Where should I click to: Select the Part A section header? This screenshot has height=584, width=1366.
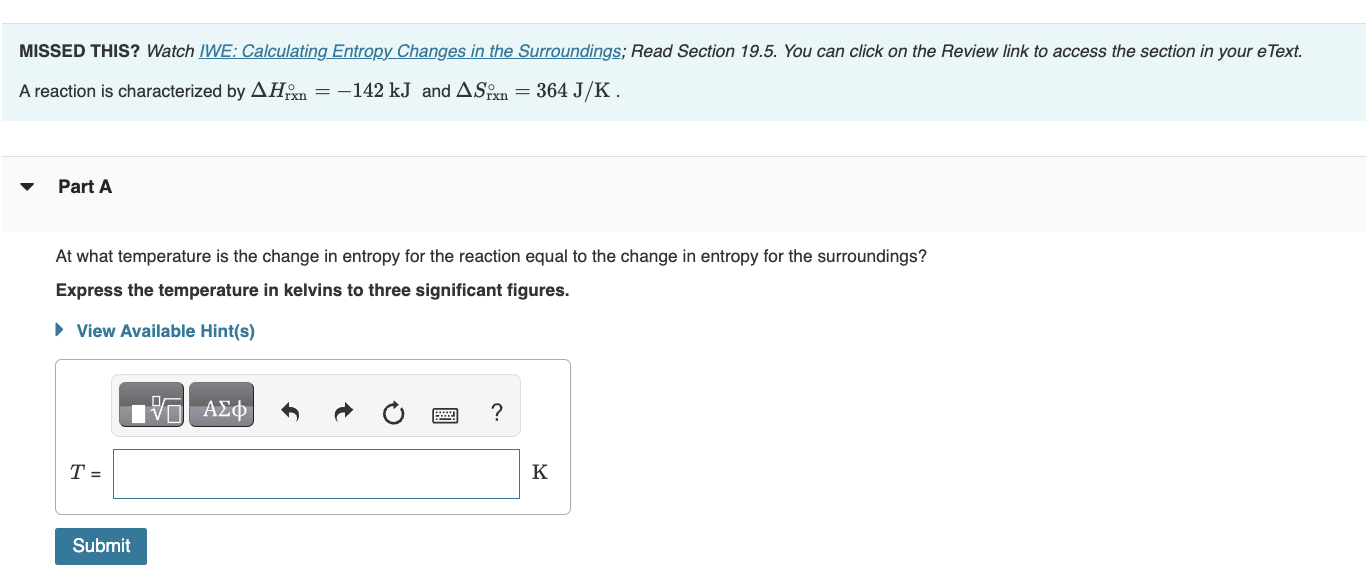85,186
